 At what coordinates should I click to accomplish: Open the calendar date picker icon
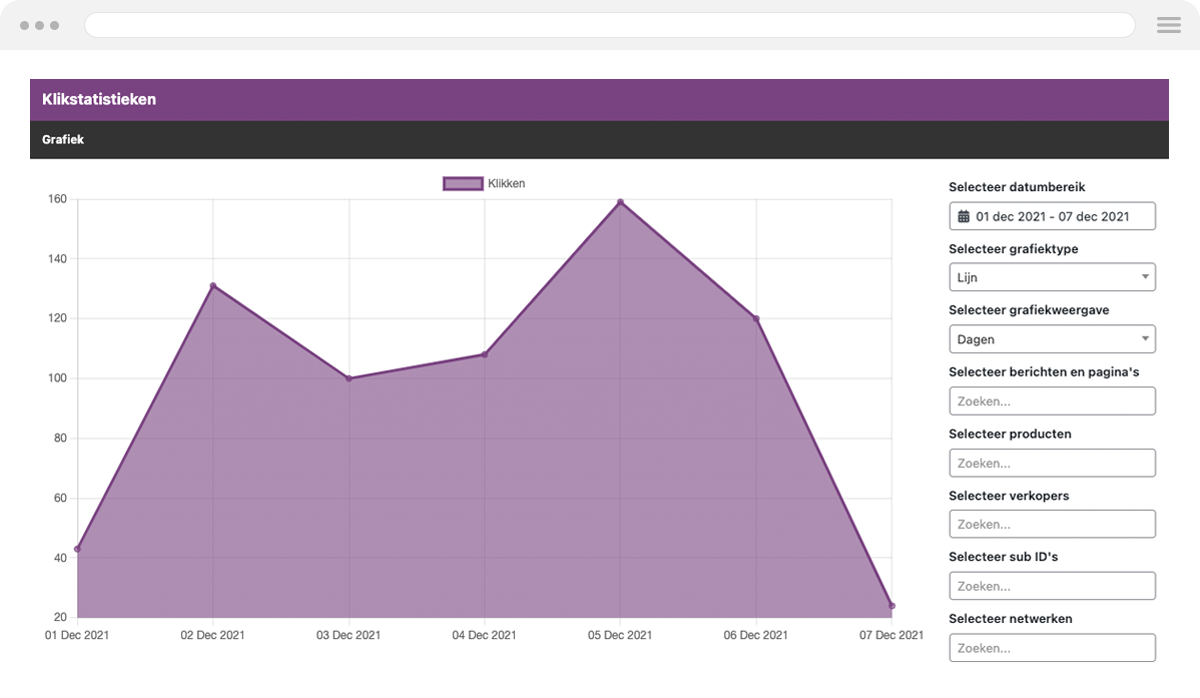pos(962,215)
